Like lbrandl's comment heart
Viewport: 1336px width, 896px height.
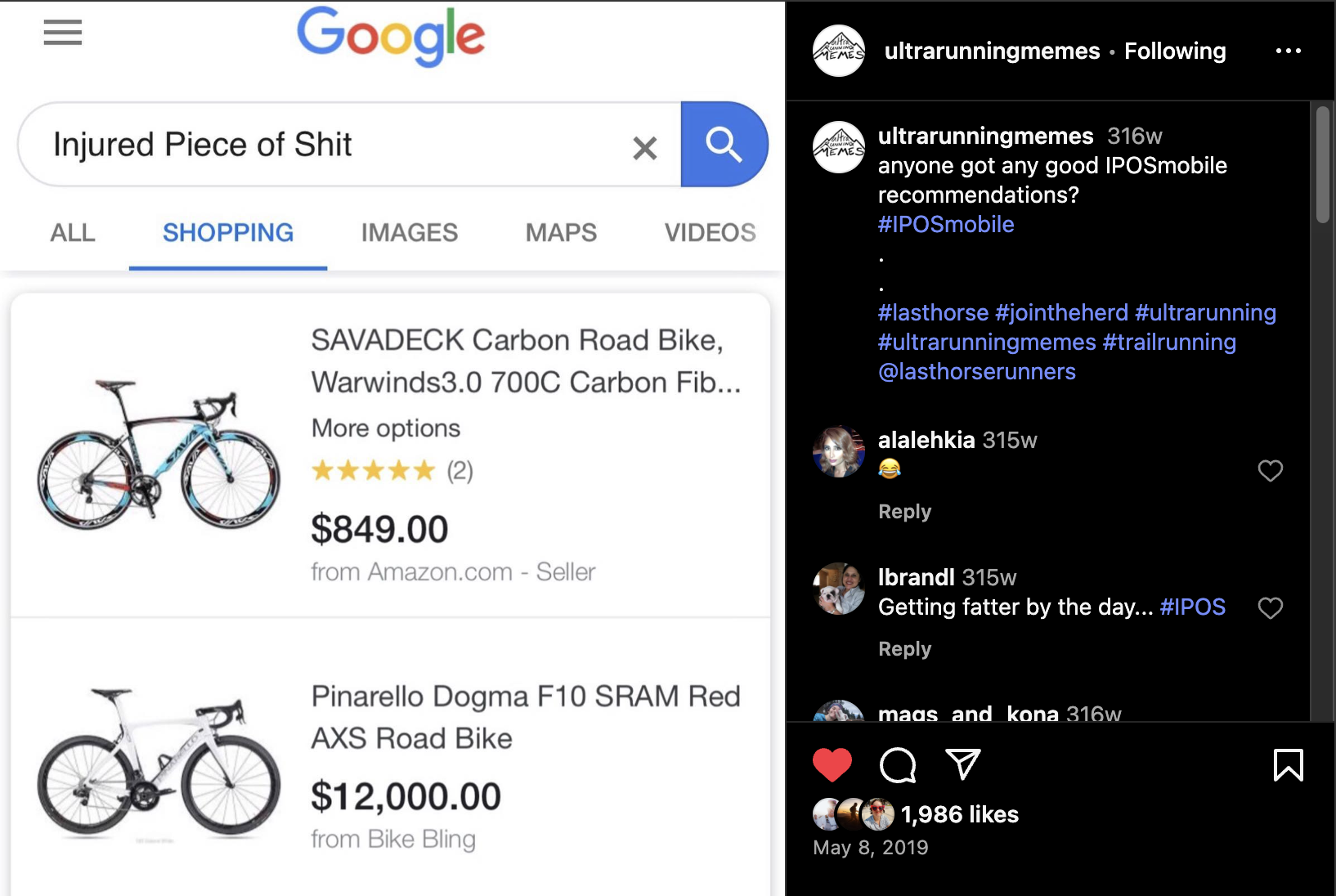pos(1271,608)
